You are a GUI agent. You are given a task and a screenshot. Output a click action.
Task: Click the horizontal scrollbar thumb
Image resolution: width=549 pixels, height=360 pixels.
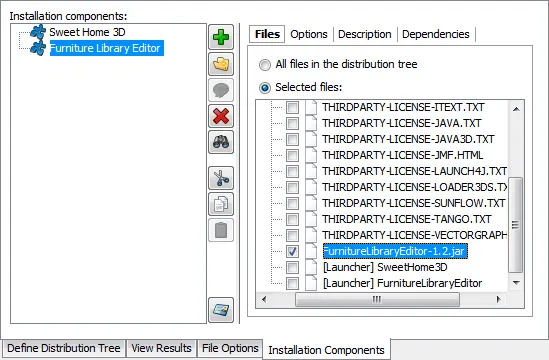[x=377, y=299]
